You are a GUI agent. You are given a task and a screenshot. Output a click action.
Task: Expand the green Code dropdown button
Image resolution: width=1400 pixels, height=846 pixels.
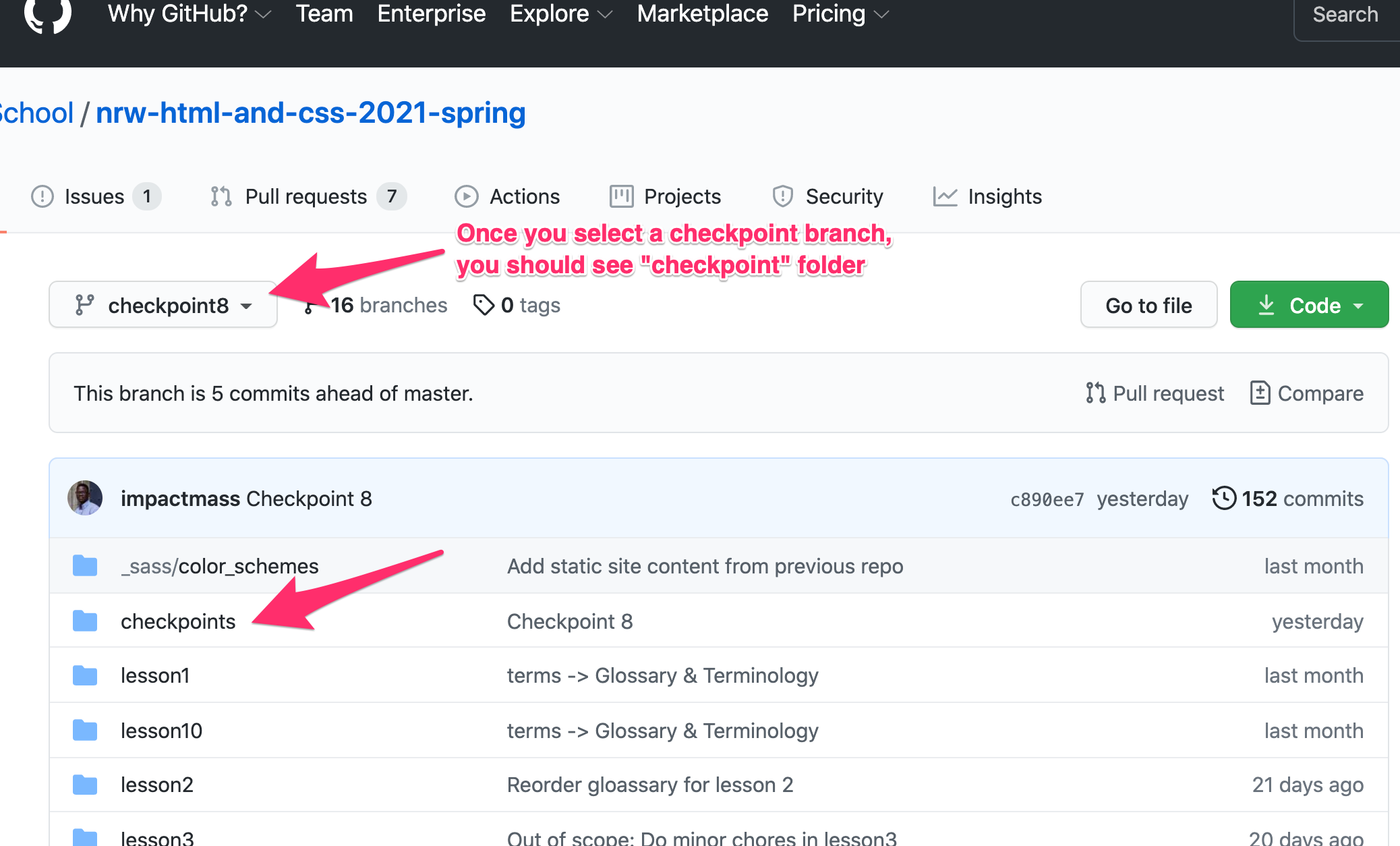coord(1309,305)
